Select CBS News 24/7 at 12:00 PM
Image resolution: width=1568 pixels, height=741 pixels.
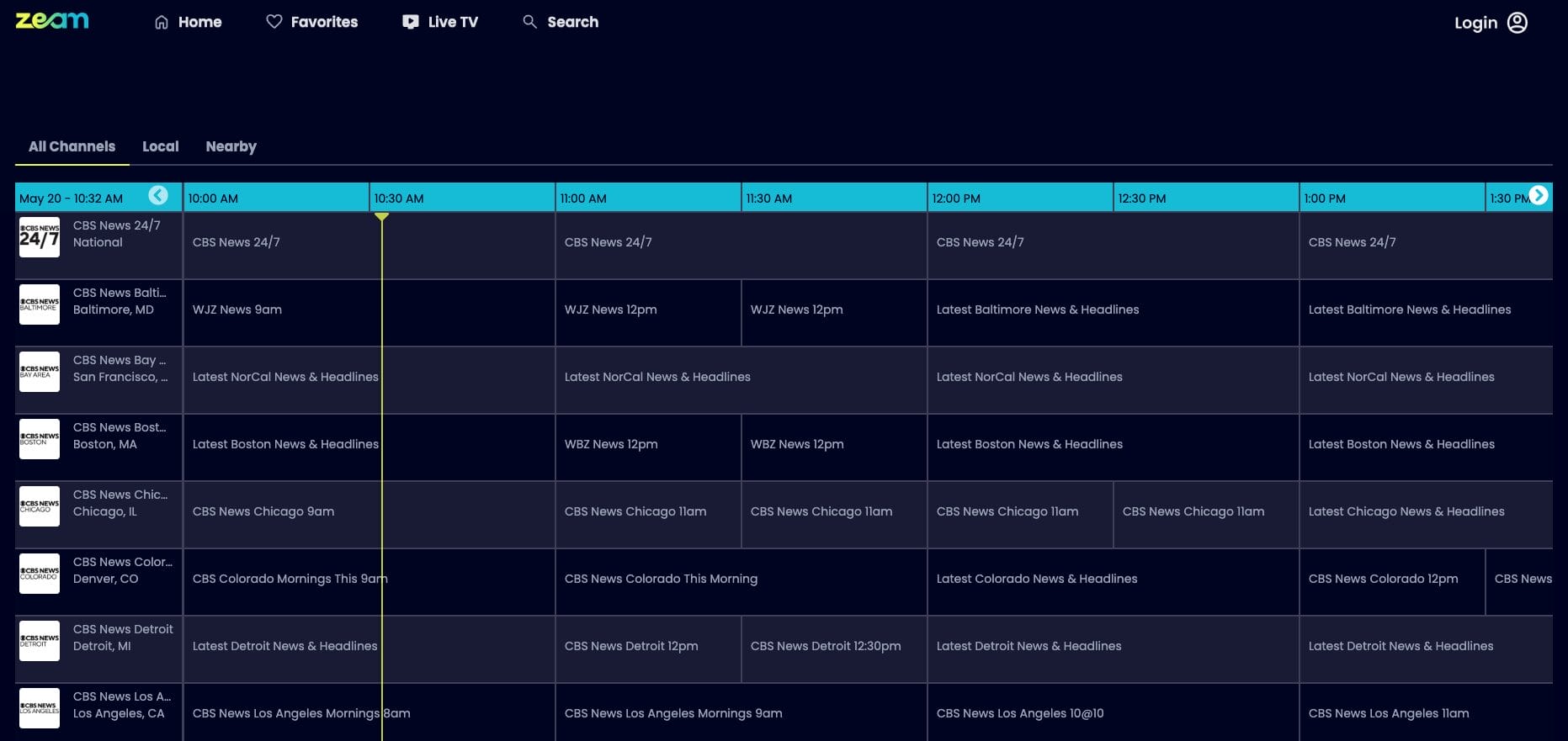tap(1114, 246)
